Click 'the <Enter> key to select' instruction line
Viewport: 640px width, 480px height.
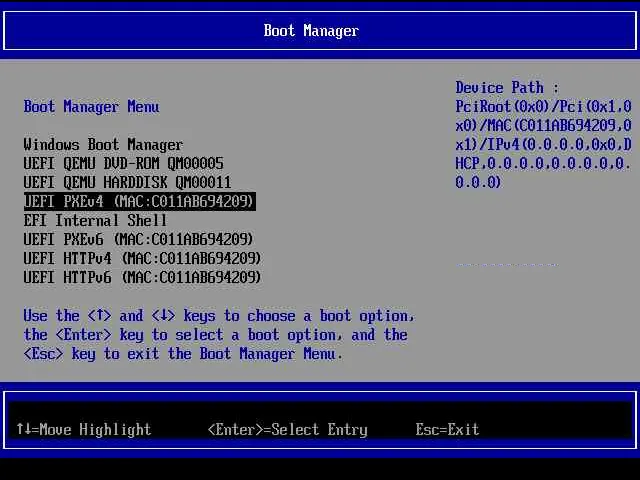tap(216, 335)
